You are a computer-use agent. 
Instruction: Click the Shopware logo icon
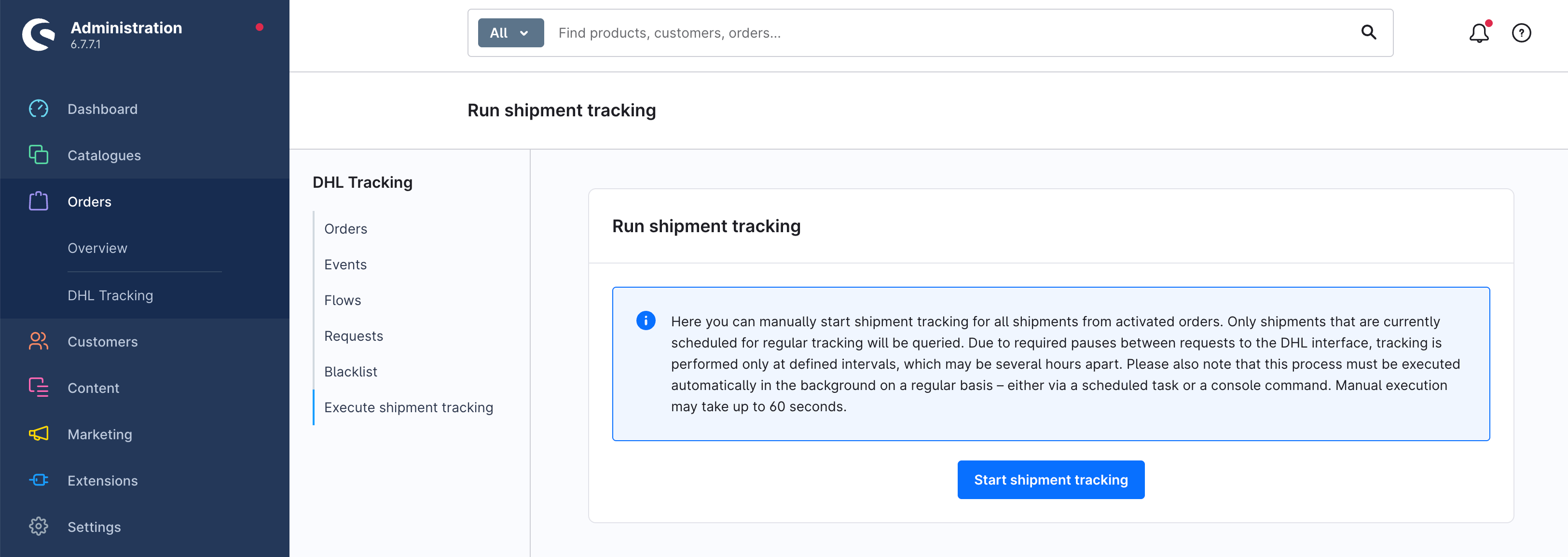[38, 35]
